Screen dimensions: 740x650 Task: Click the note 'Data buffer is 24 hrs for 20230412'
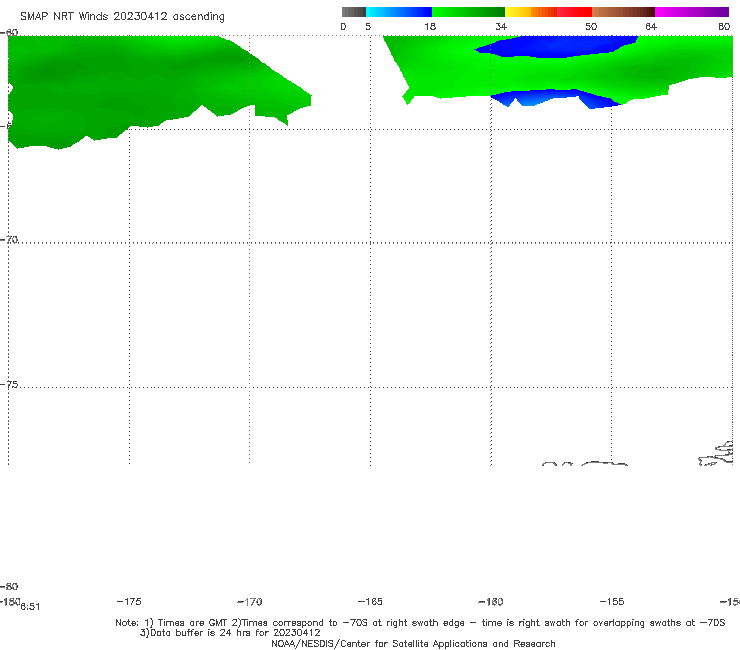click(x=230, y=633)
